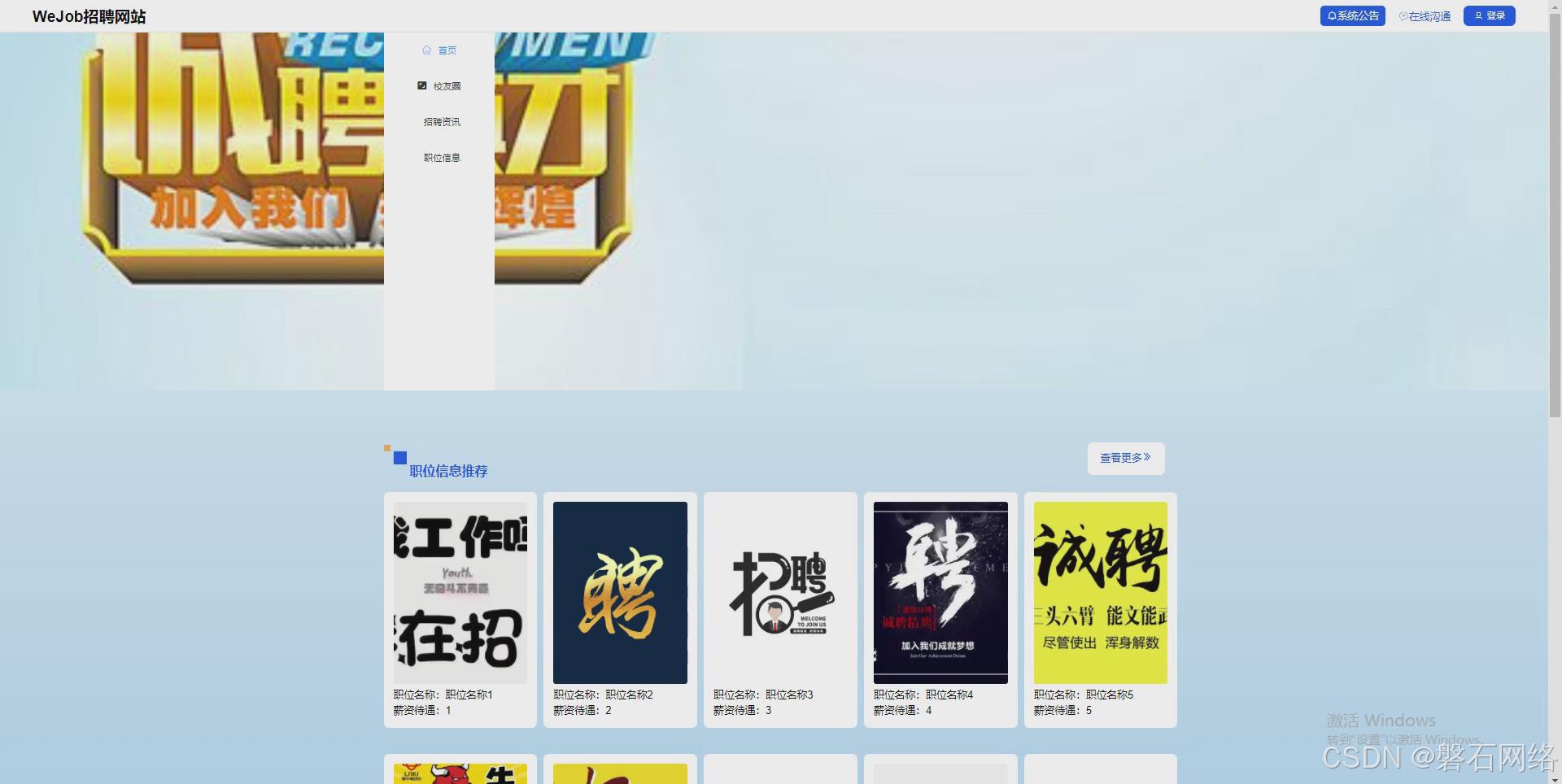Open 职位信息 in the navigation panel
Screen dimensions: 1562x784
441,157
